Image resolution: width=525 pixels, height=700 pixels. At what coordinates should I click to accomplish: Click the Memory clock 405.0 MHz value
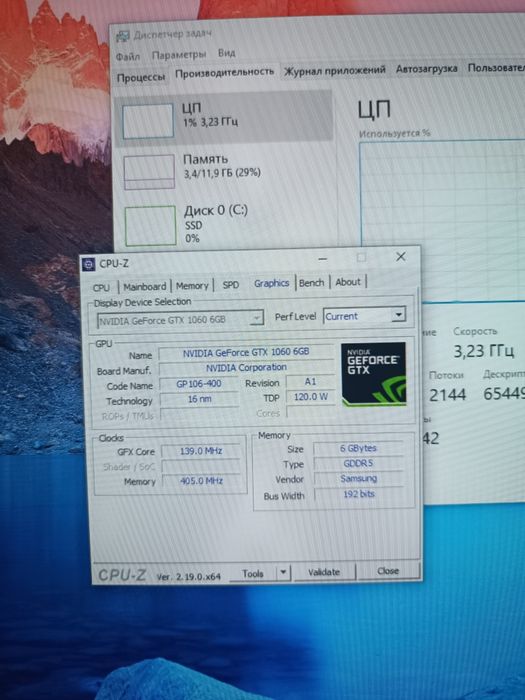point(201,481)
